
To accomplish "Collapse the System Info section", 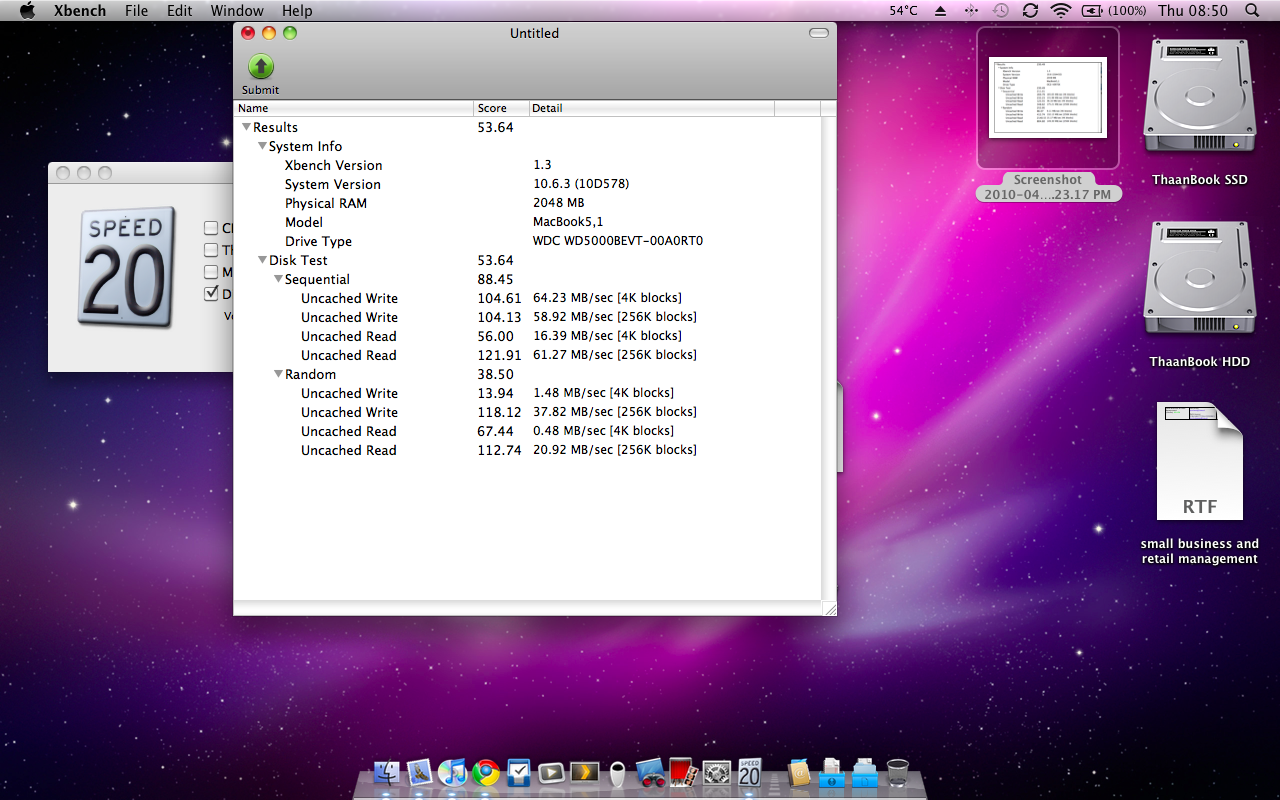I will pyautogui.click(x=262, y=146).
